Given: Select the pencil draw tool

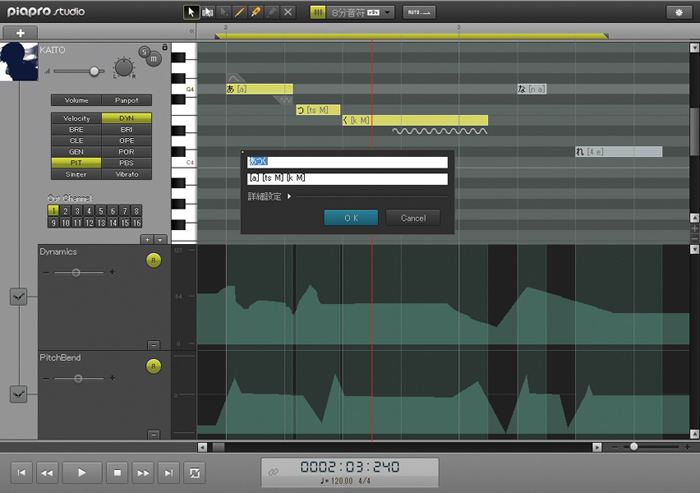Looking at the screenshot, I should click(240, 12).
